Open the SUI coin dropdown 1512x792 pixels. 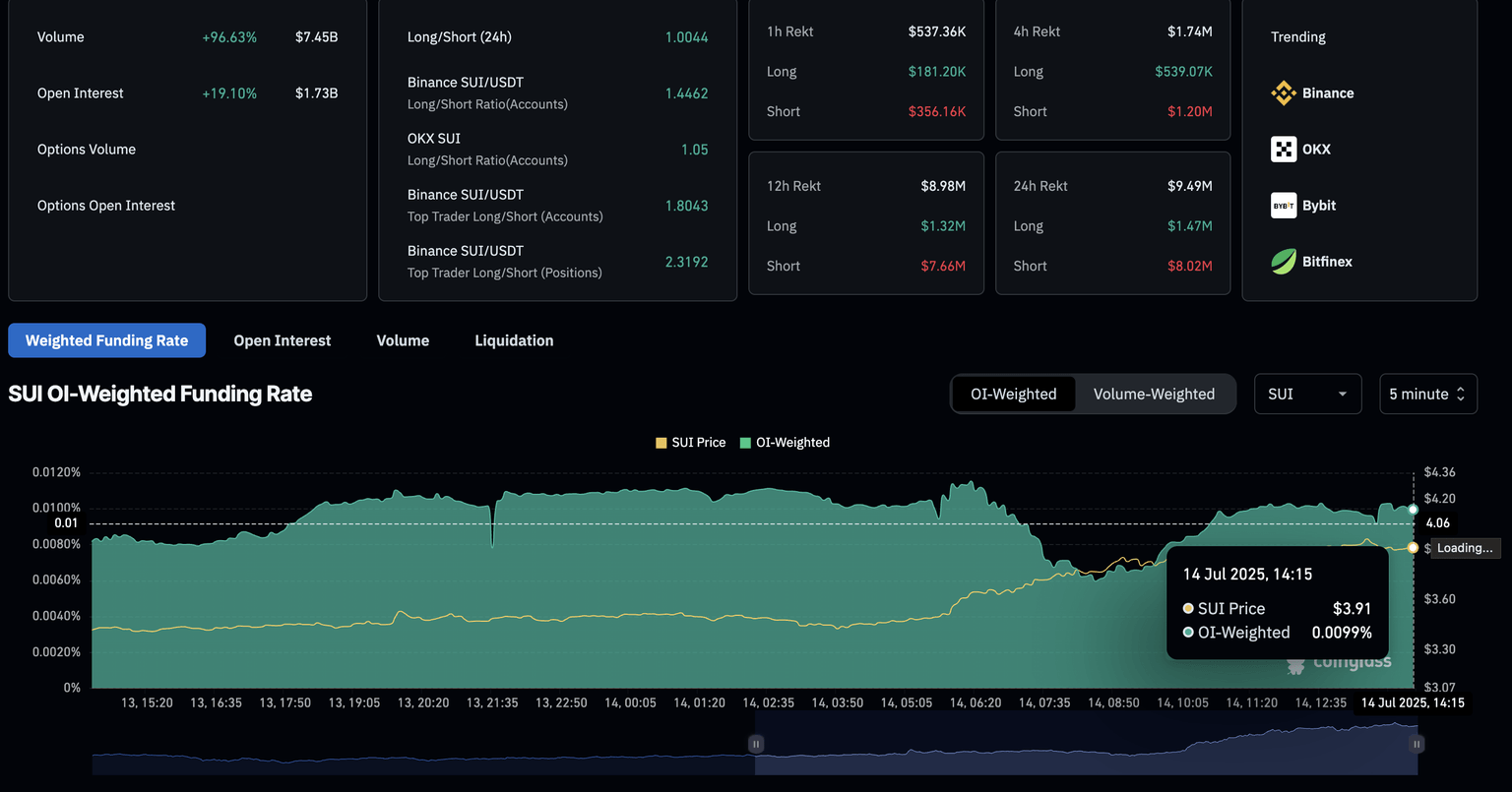coord(1307,395)
